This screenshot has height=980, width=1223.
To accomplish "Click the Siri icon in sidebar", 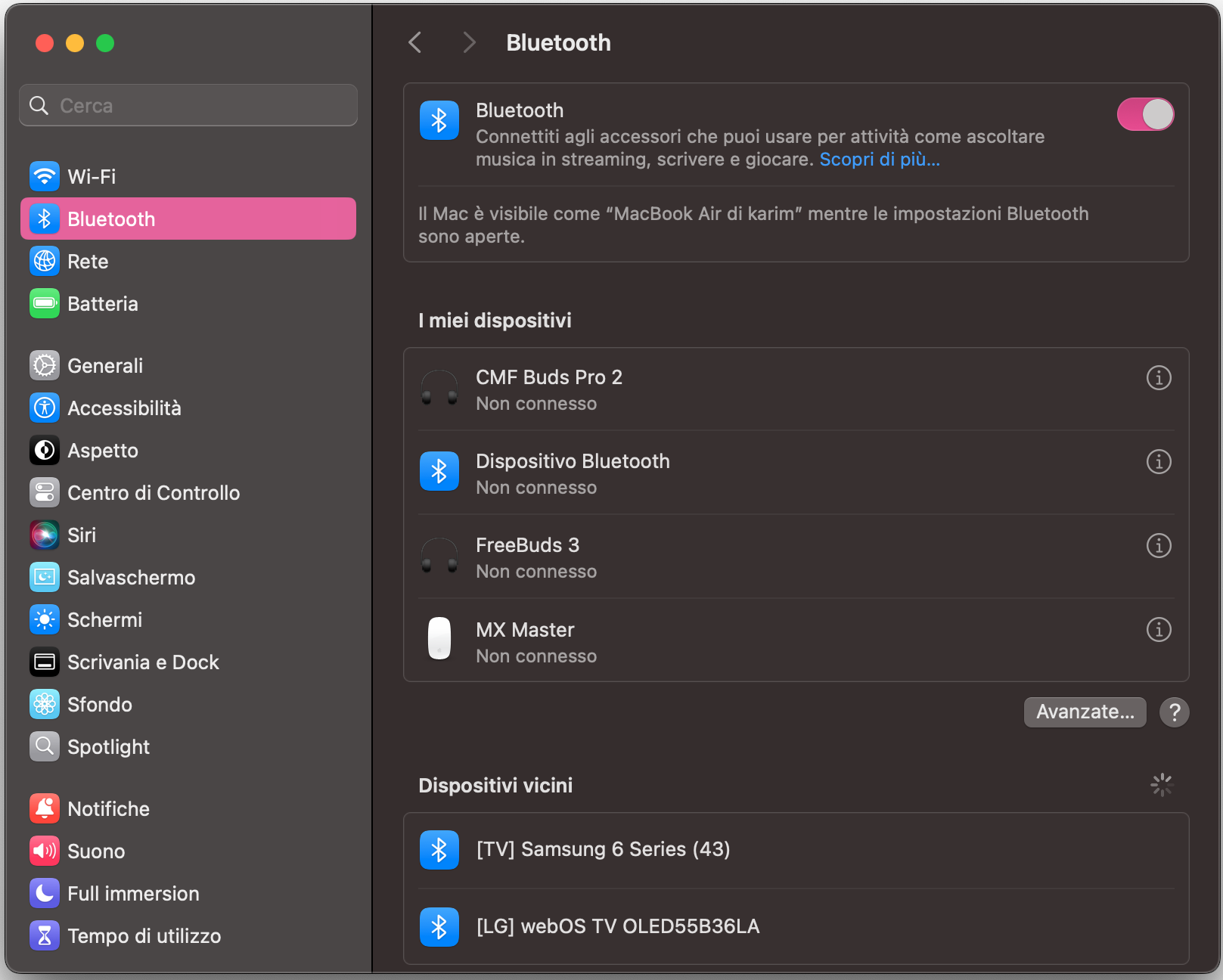I will pos(45,535).
